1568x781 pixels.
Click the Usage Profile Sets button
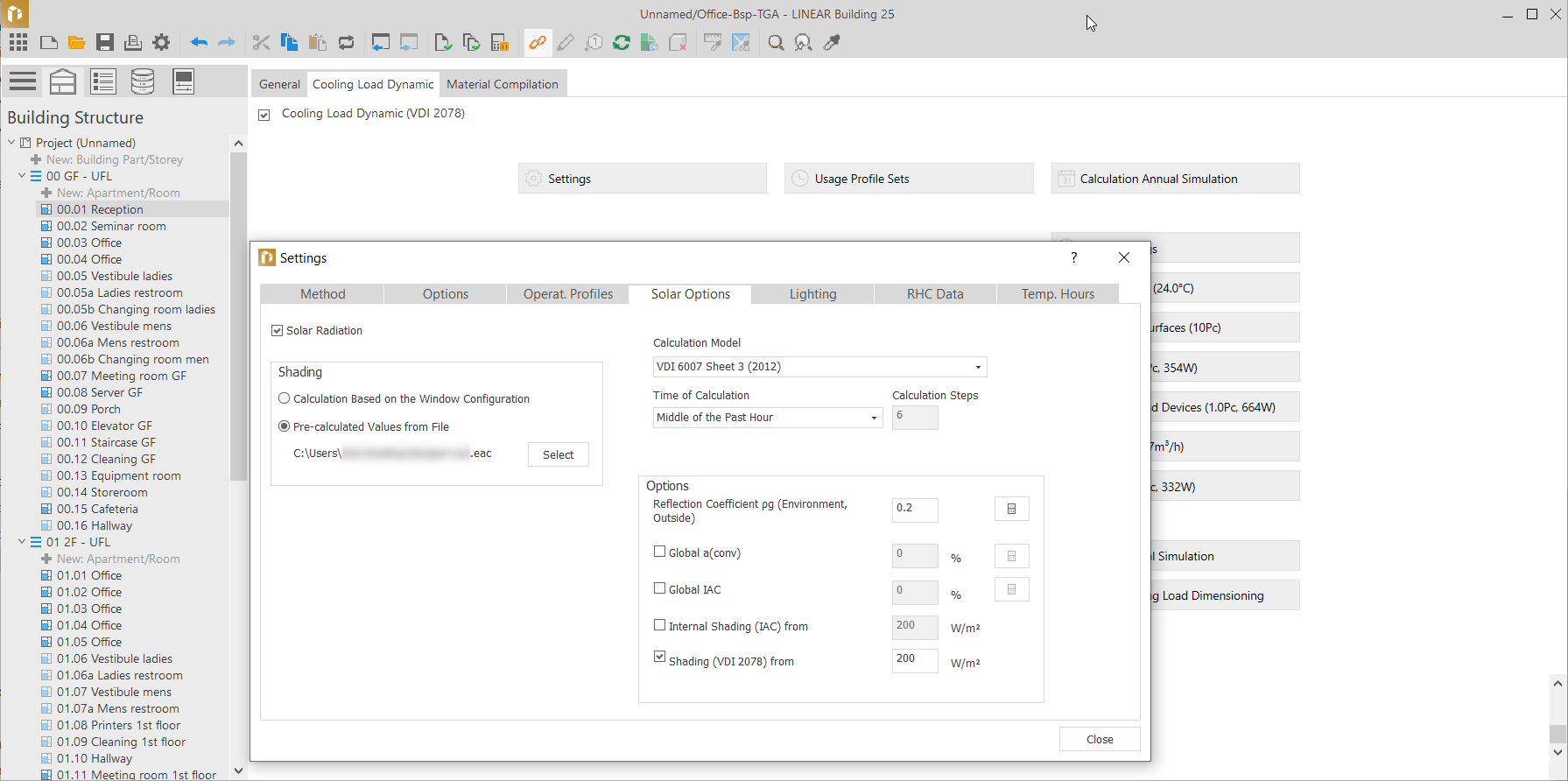[909, 179]
